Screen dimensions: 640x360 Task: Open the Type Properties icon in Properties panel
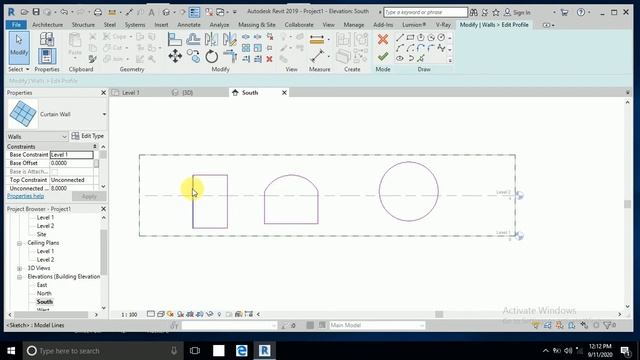[x=47, y=40]
